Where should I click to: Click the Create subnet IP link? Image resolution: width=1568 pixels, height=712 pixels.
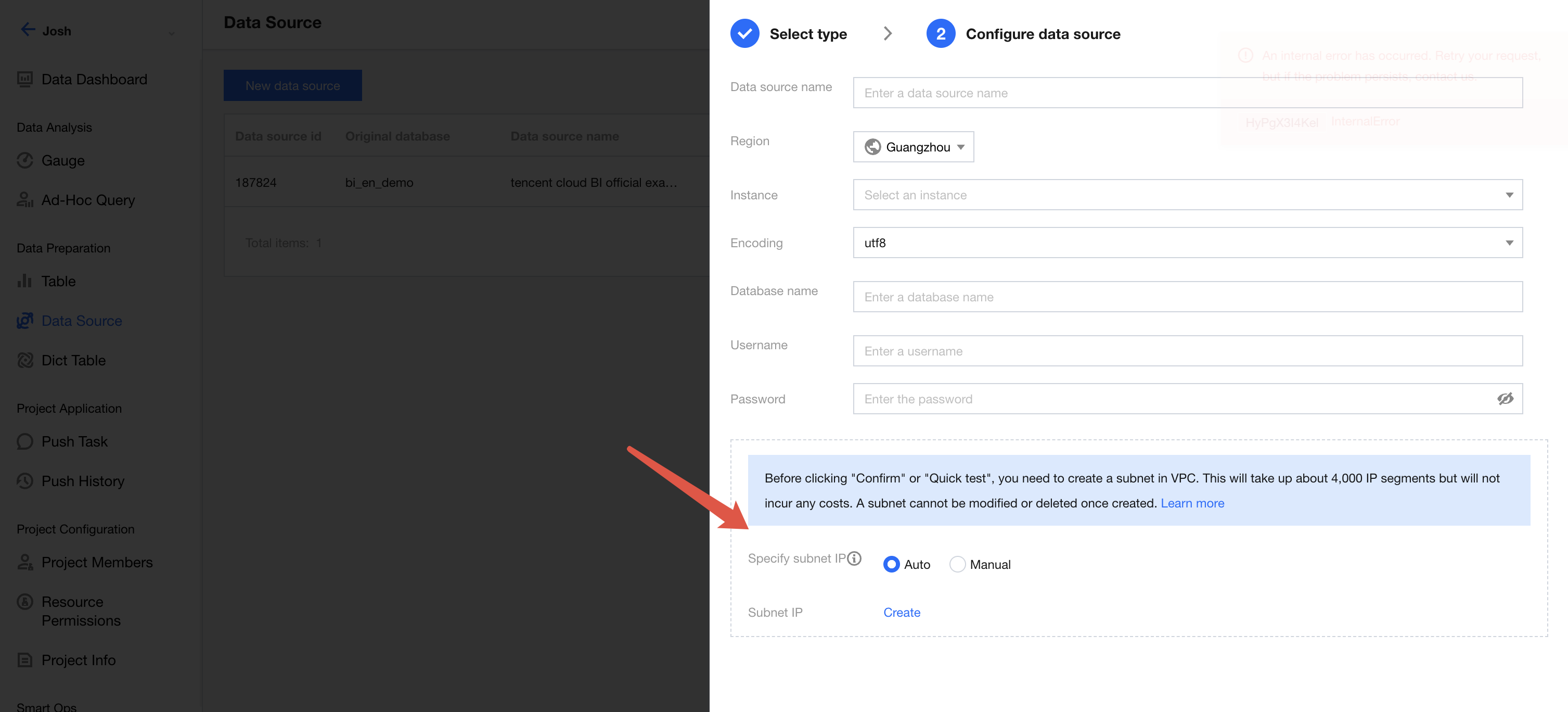(x=902, y=612)
